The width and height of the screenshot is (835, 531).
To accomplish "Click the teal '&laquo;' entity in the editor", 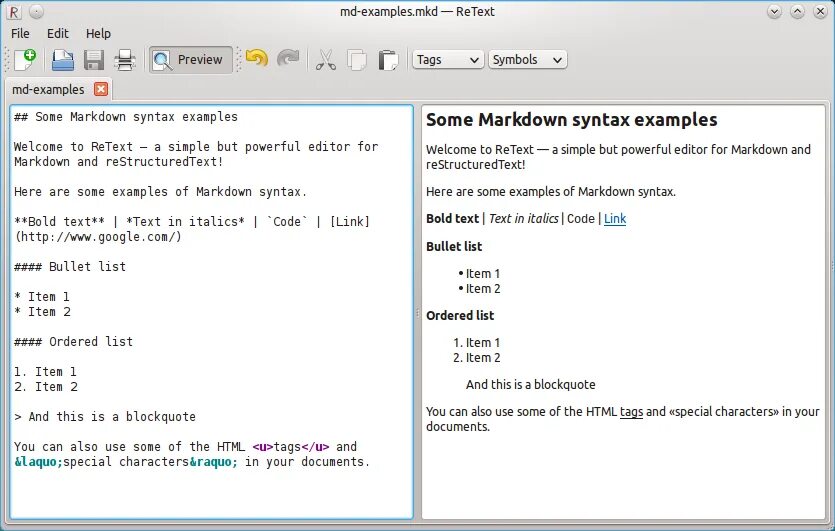I will point(38,462).
